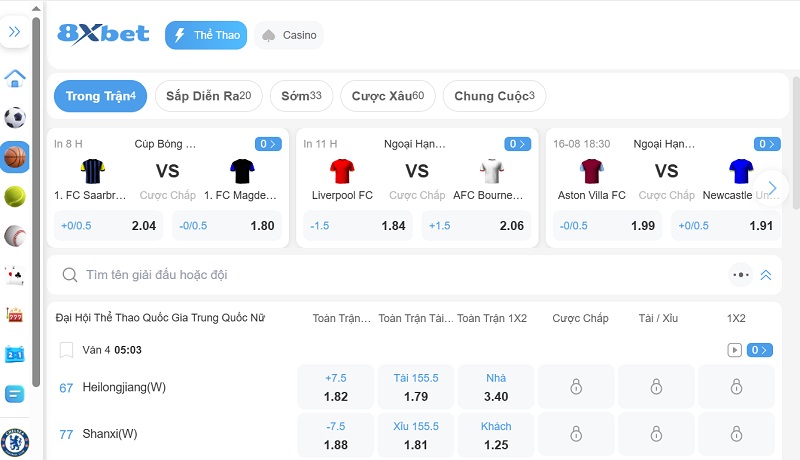Go to the home icon in sidebar

(x=15, y=78)
